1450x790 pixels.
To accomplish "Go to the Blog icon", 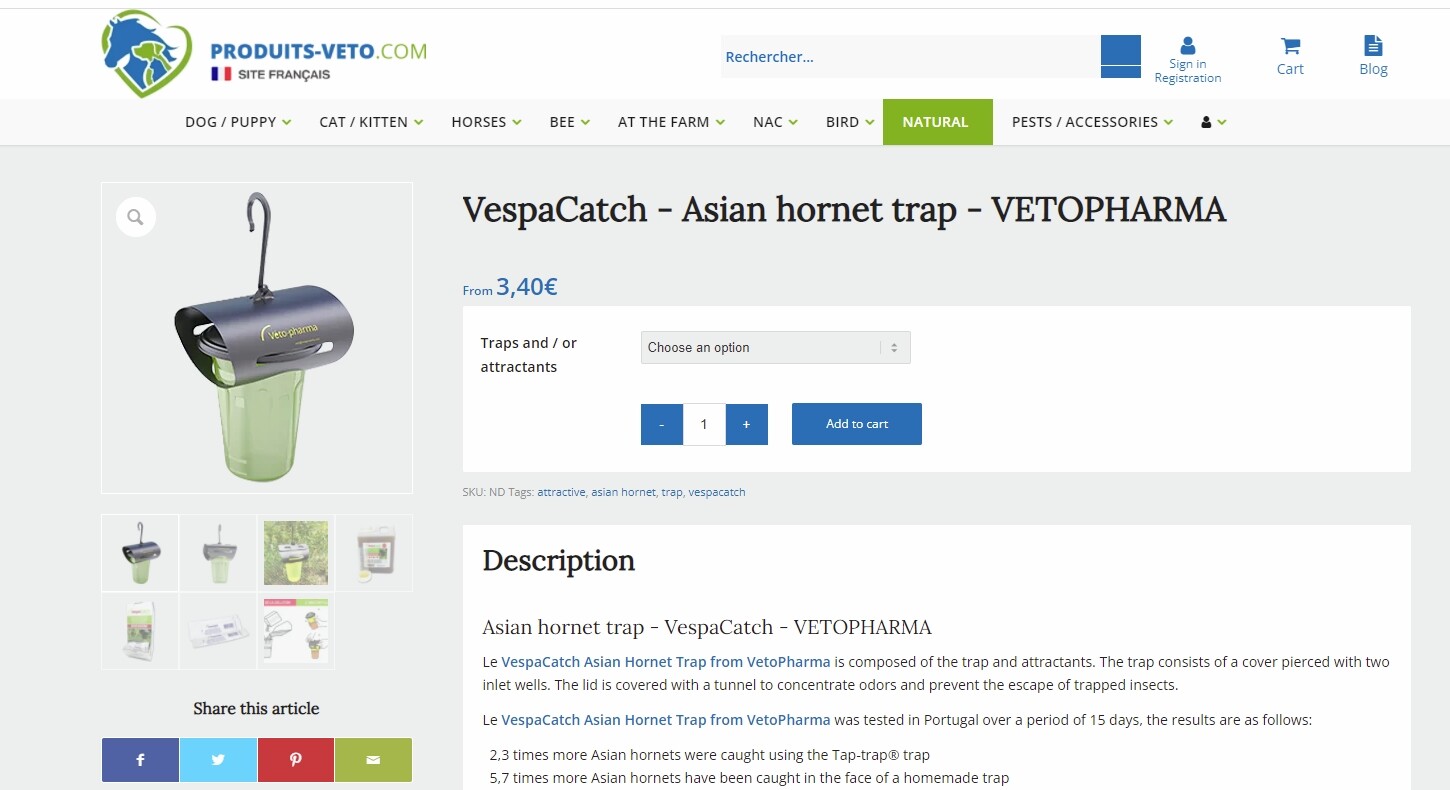I will [1373, 56].
